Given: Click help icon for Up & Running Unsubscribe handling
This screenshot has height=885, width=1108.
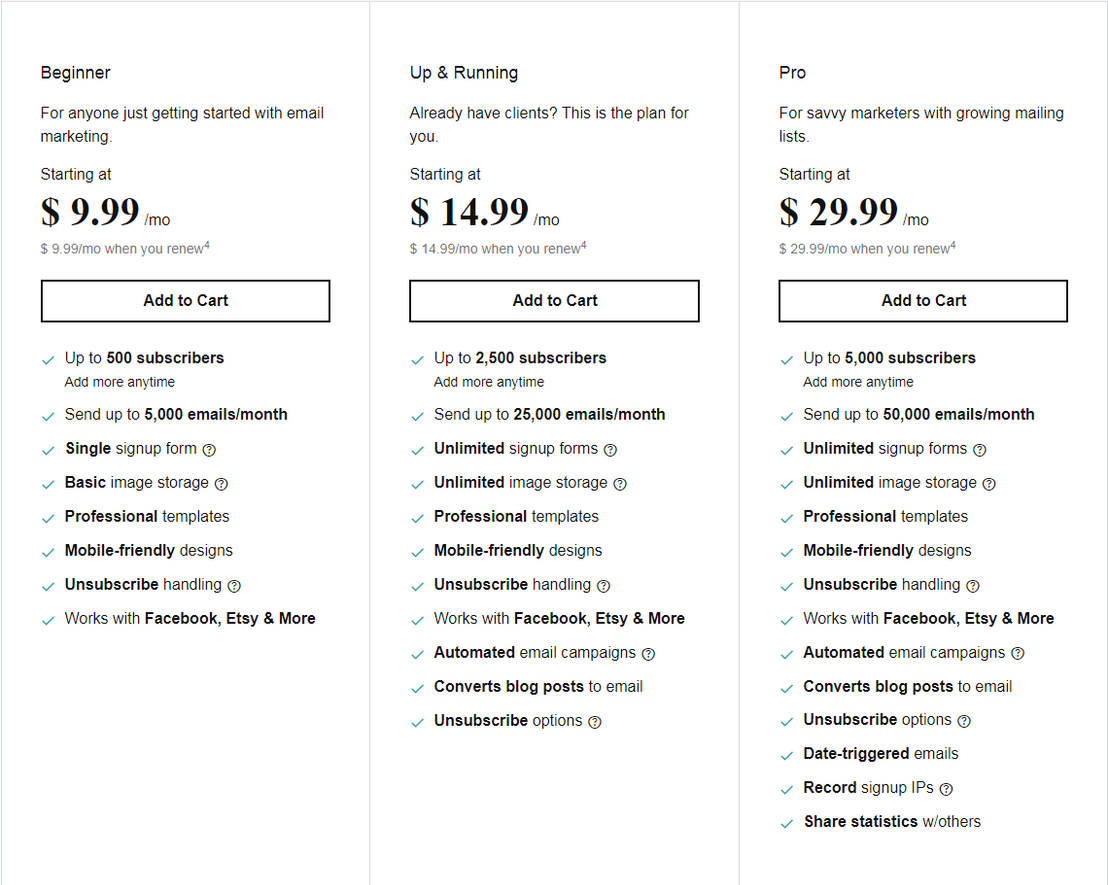Looking at the screenshot, I should tap(603, 586).
